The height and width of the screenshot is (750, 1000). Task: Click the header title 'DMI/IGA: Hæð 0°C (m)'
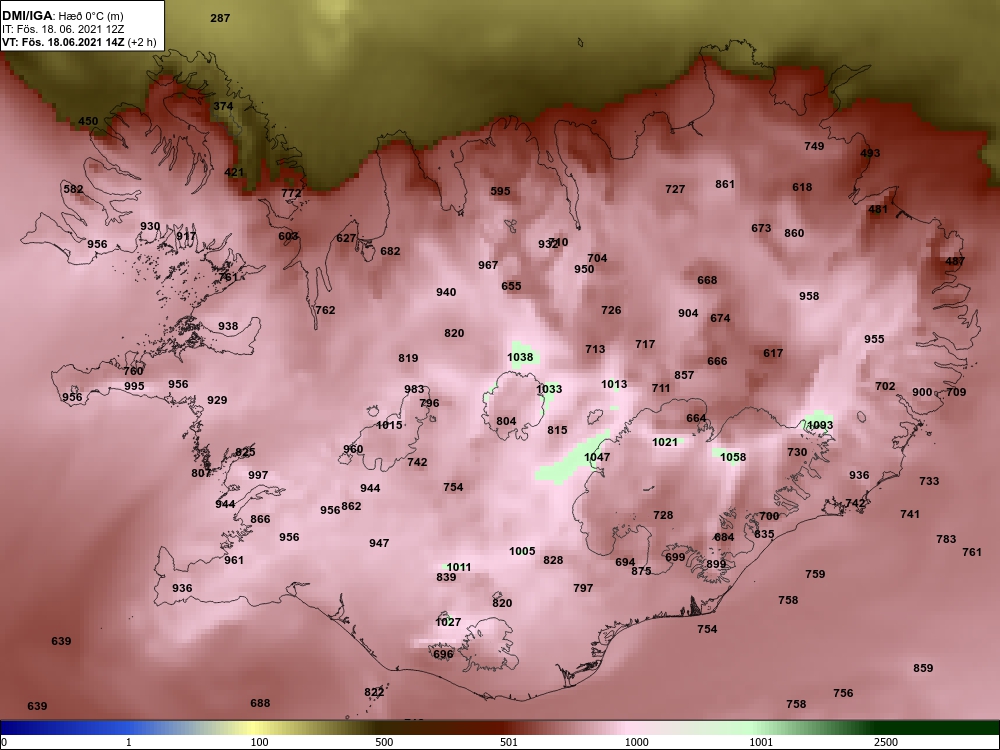coord(63,15)
